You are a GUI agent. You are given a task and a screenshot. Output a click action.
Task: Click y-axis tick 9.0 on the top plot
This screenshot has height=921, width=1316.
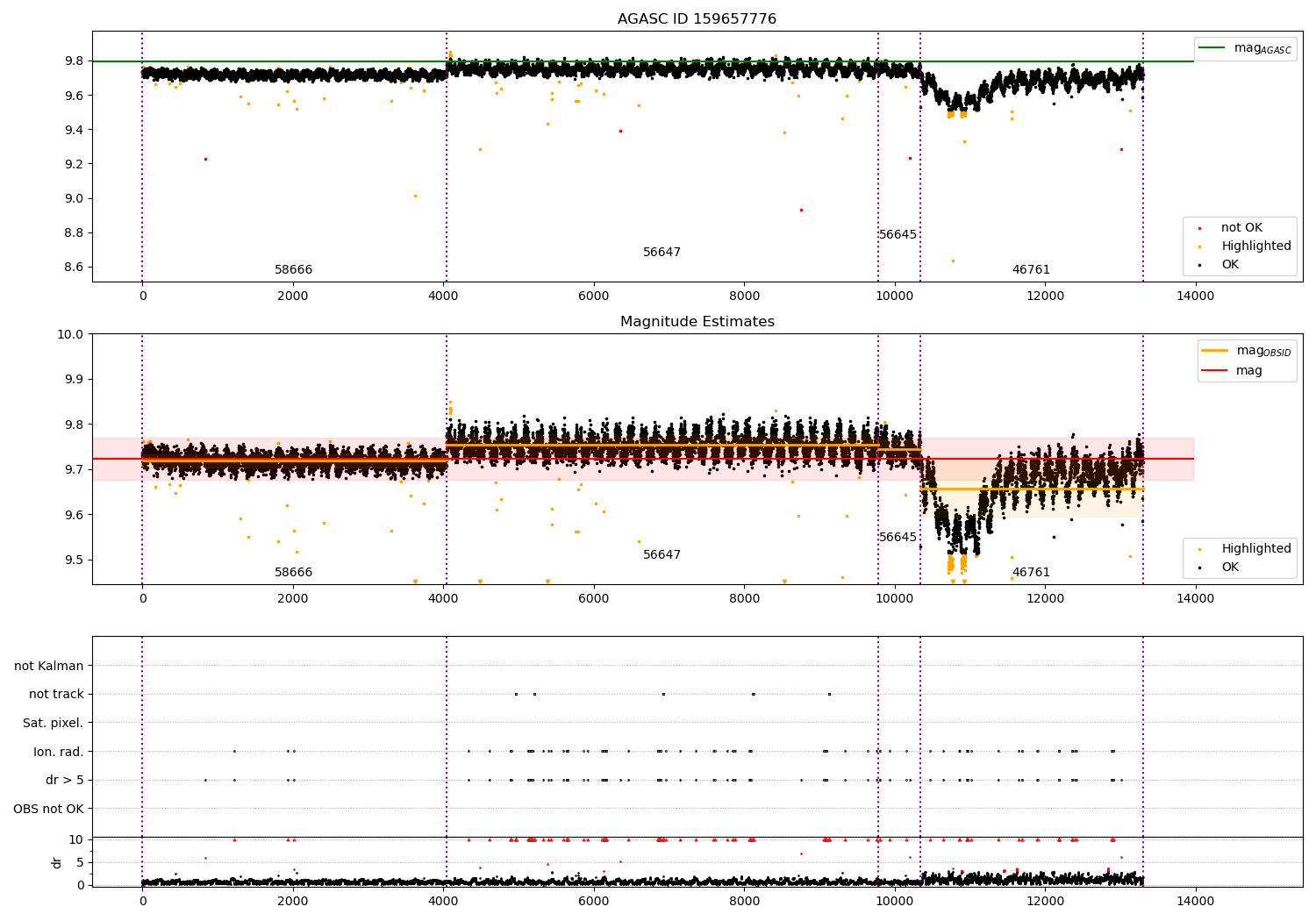point(74,198)
